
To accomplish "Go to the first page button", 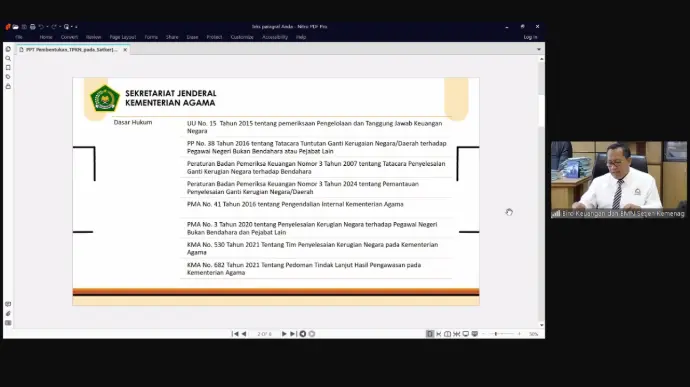I will [x=235, y=334].
